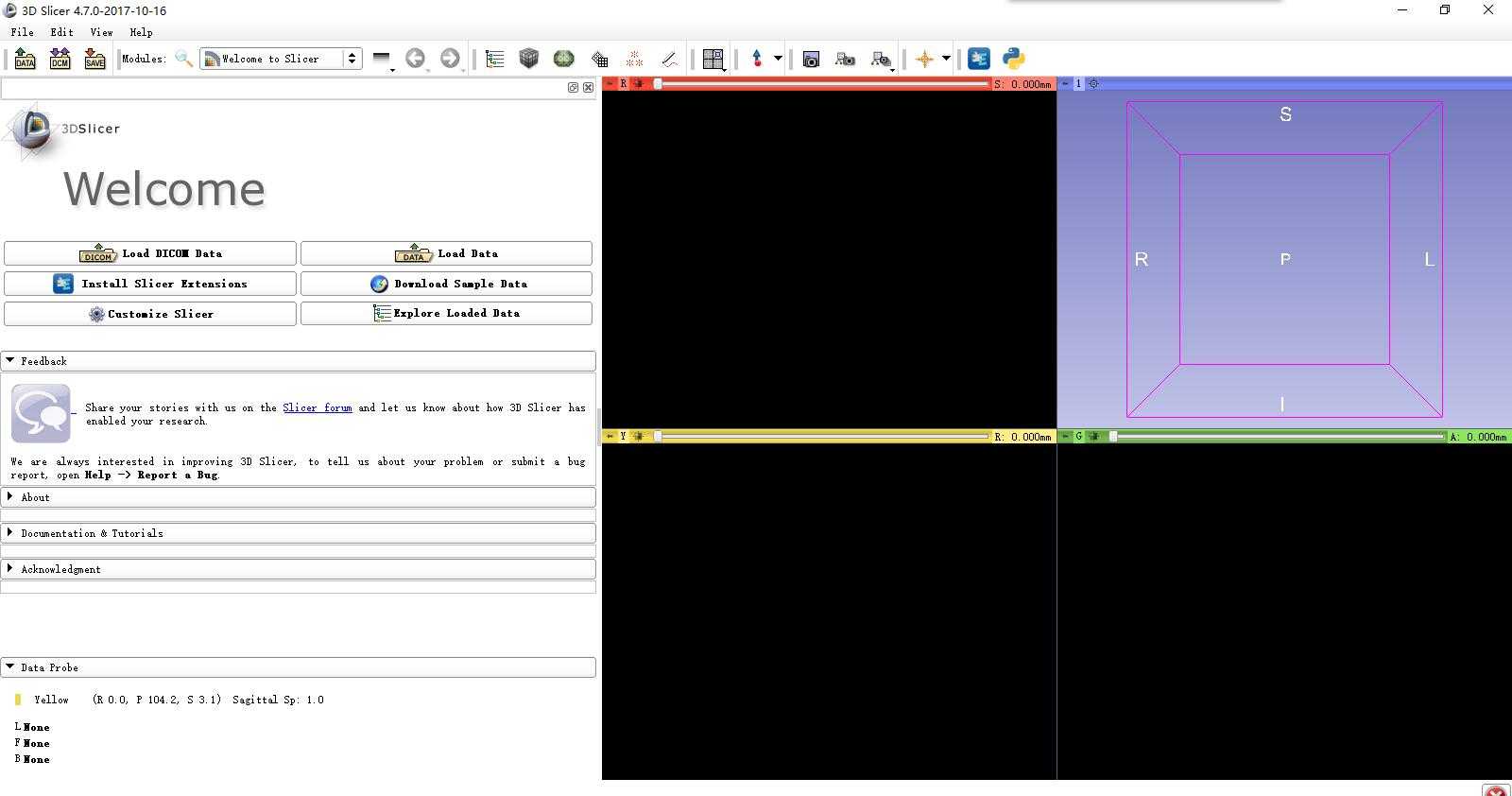Screen dimensions: 1512x796
Task: Open the File menu
Action: tap(22, 32)
